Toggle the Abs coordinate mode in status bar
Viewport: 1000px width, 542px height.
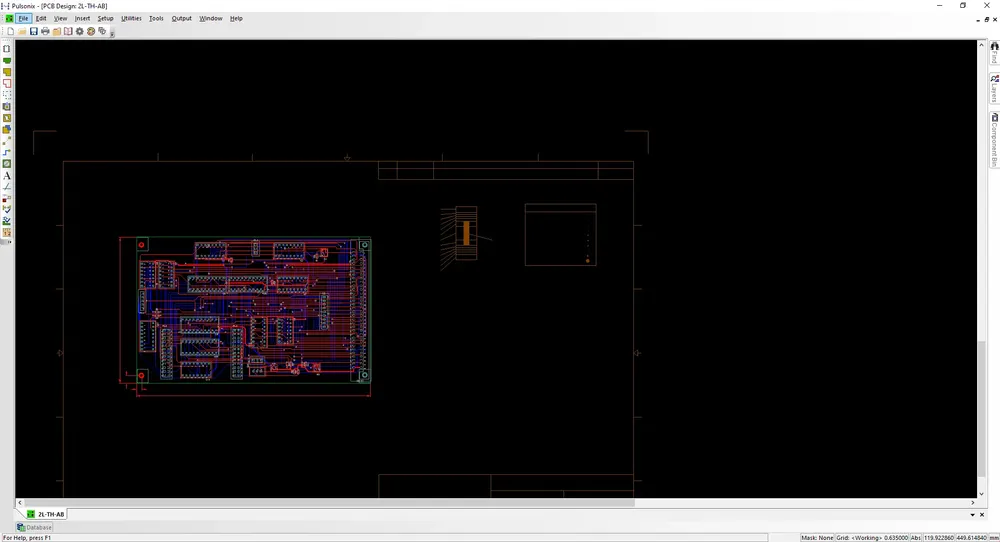(x=915, y=537)
